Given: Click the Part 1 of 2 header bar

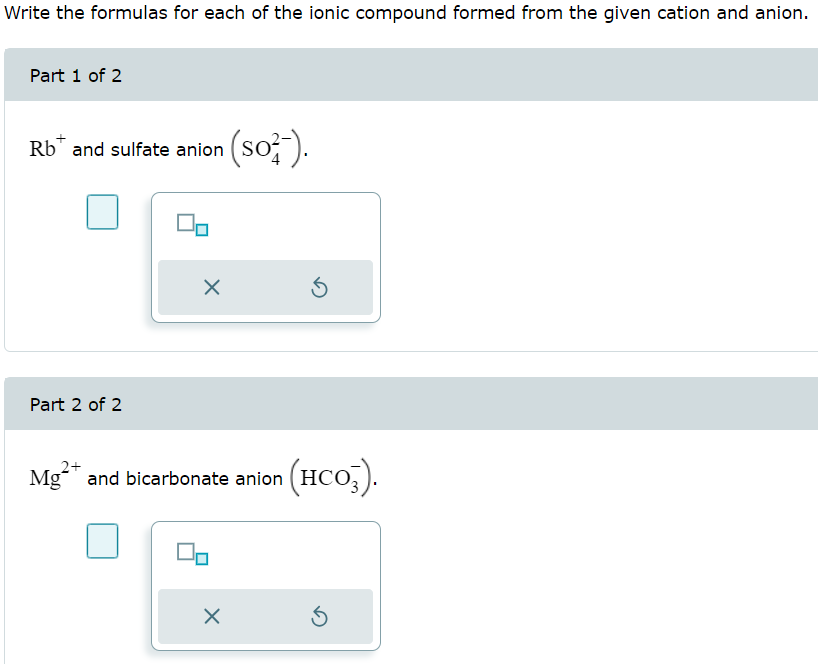Looking at the screenshot, I should pos(400,75).
